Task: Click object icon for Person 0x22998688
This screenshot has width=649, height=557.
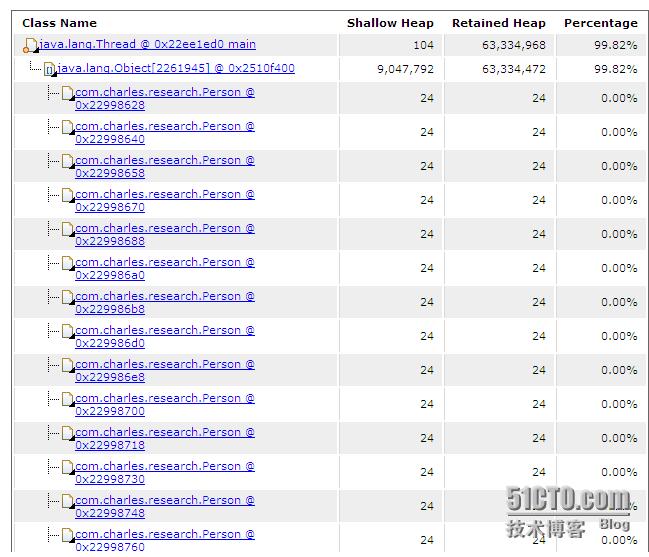Action: click(68, 229)
